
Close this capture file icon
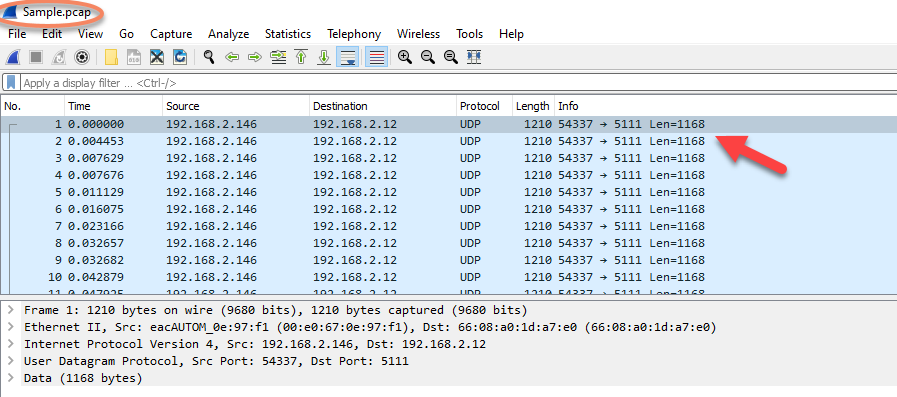157,57
